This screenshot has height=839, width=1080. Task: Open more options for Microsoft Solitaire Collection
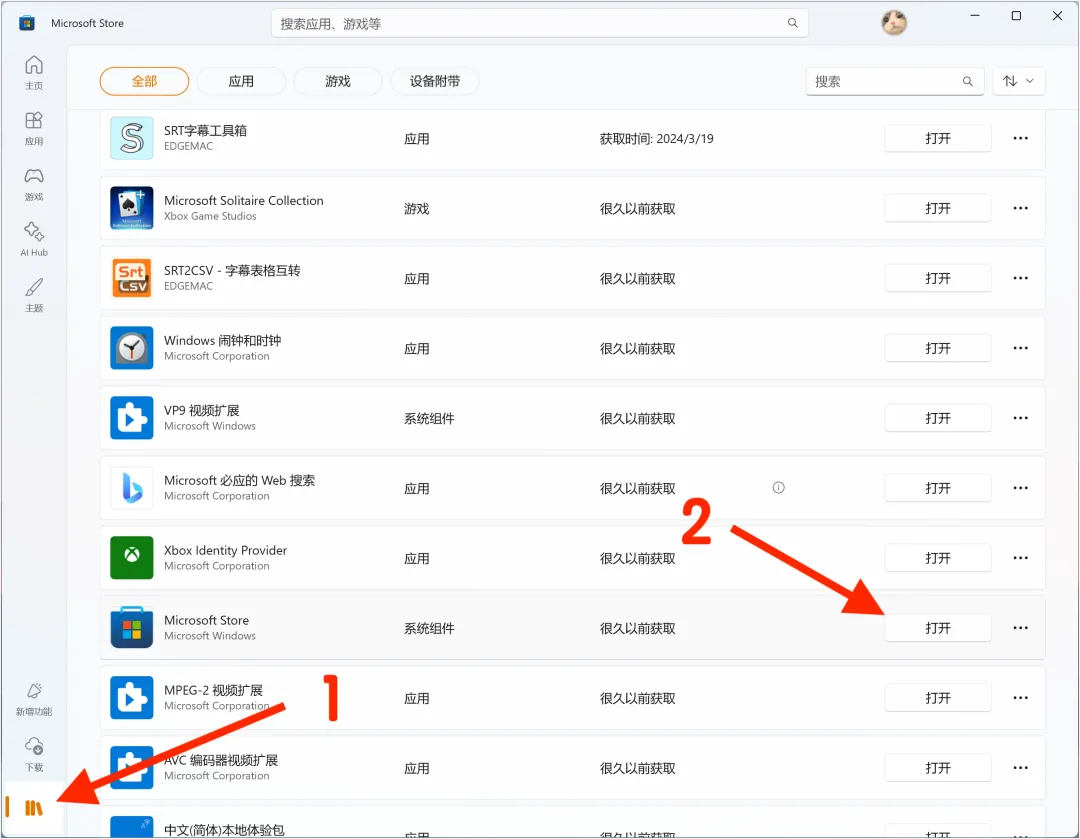click(x=1021, y=208)
